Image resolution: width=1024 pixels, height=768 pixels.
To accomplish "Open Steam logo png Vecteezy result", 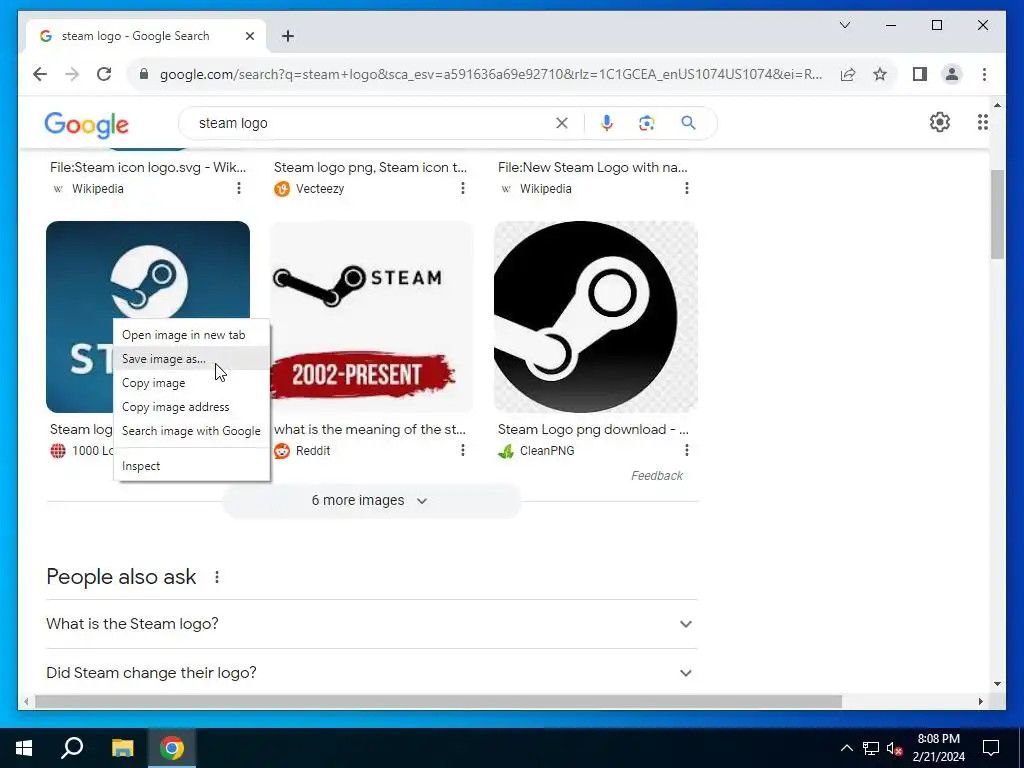I will [x=370, y=168].
